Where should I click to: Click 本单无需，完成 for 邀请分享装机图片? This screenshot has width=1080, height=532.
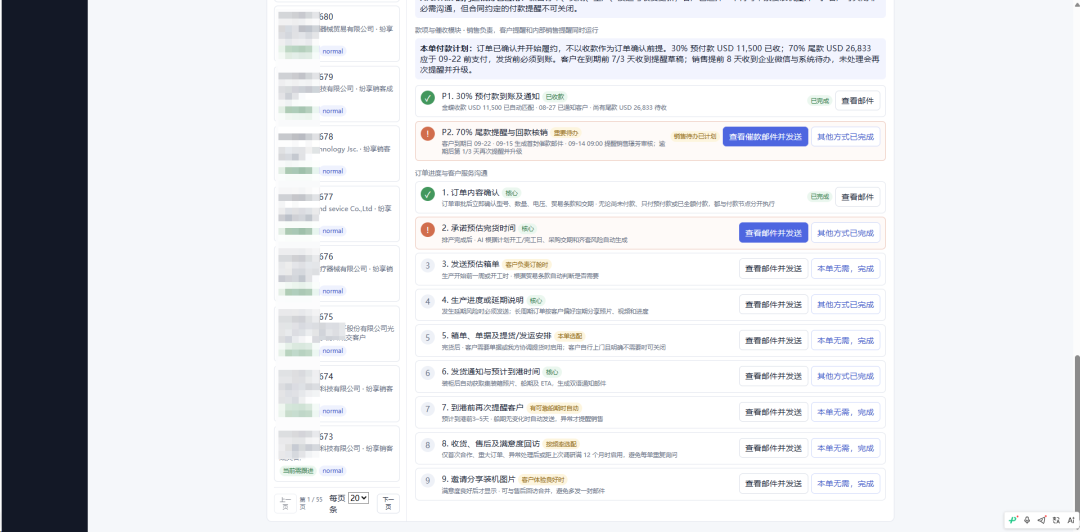coord(845,484)
